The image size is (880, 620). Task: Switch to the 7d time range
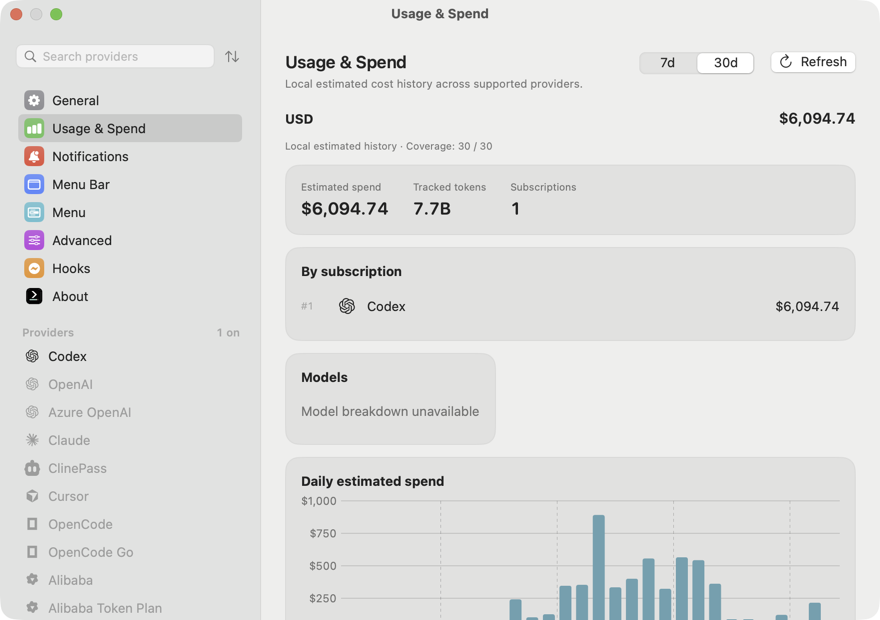[667, 62]
